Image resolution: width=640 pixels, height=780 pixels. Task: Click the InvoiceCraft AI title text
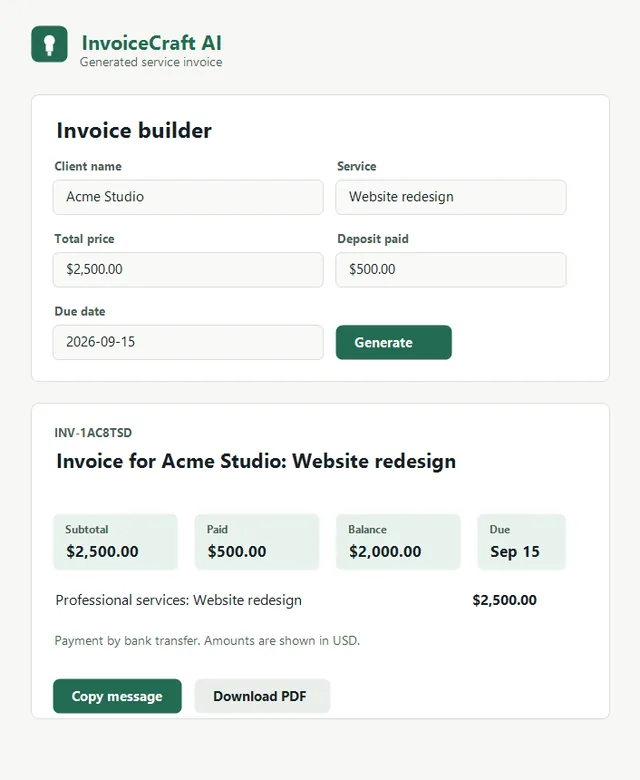(152, 43)
